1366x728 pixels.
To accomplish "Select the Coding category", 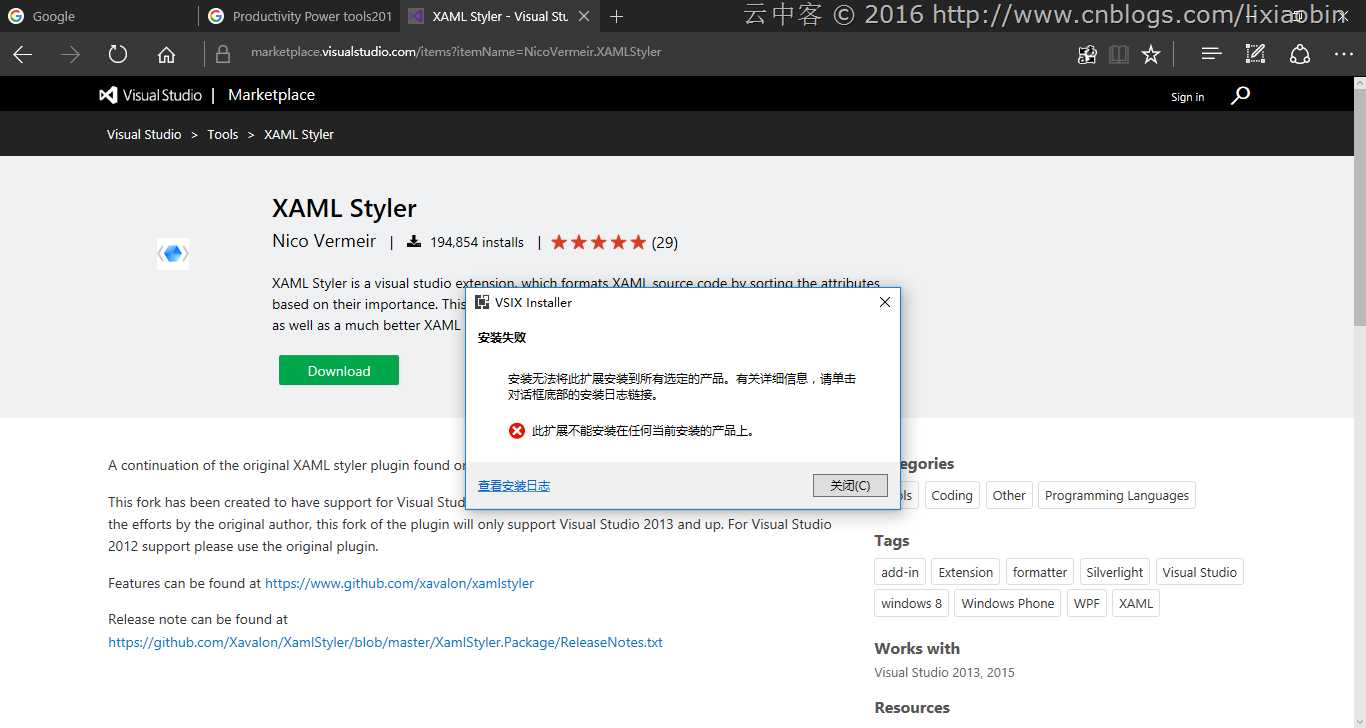I will (952, 495).
